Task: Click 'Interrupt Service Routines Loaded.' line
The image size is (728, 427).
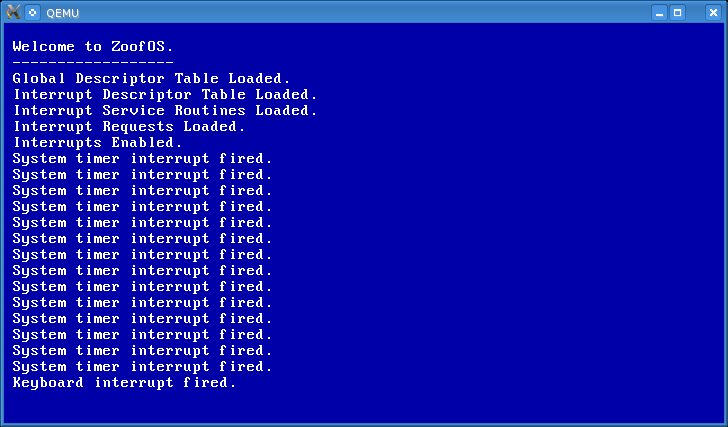Action: (x=165, y=110)
